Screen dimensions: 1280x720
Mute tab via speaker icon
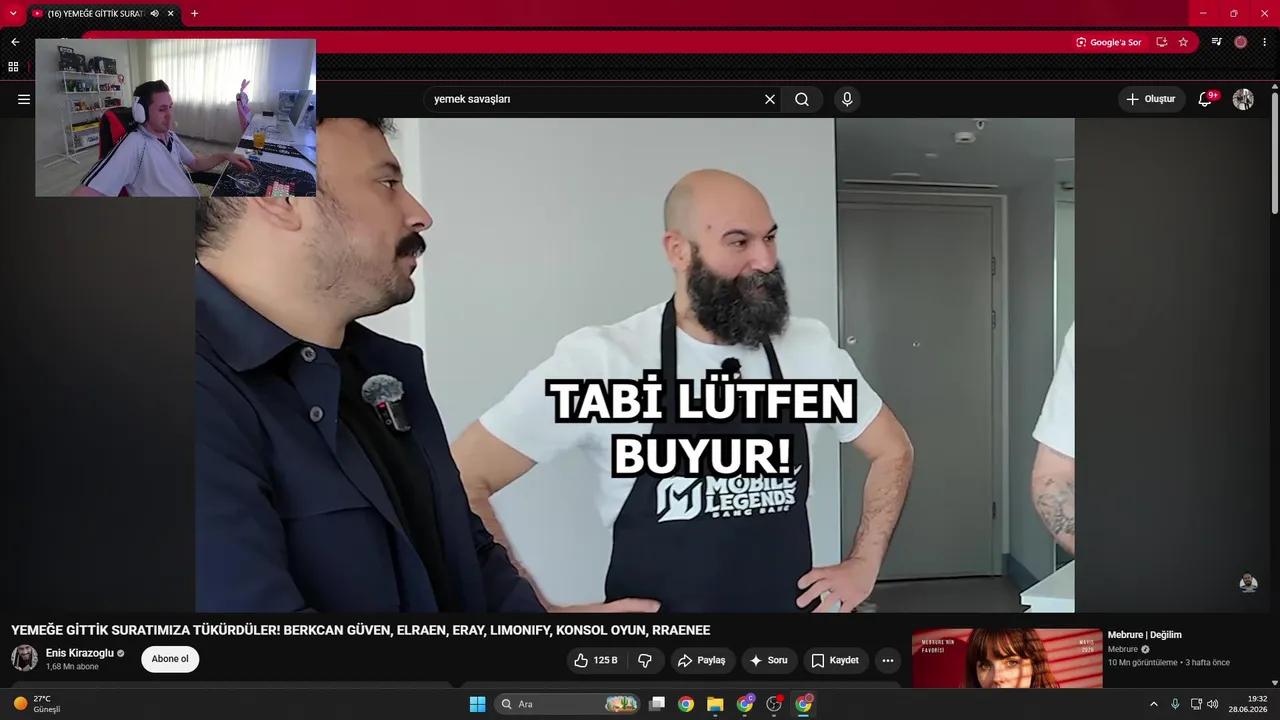[154, 13]
